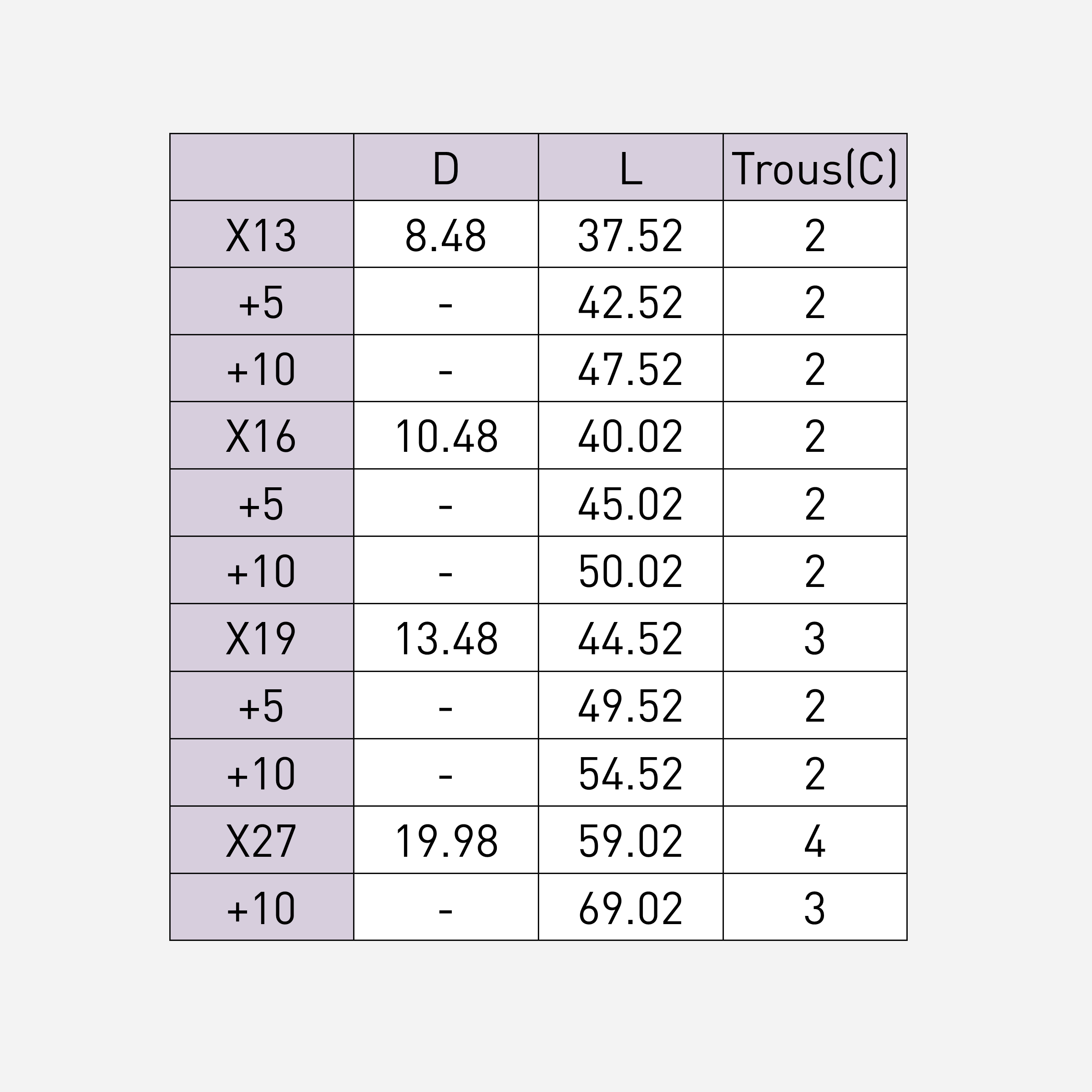Select the X16 row label
The height and width of the screenshot is (1092, 1092).
click(262, 435)
